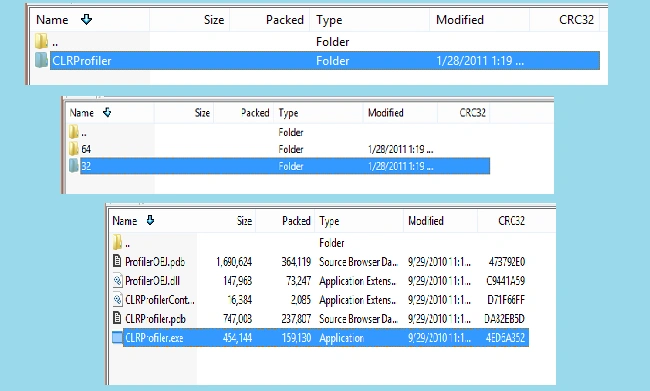
Task: Click the 64 folder icon in middle panel
Action: [x=74, y=149]
